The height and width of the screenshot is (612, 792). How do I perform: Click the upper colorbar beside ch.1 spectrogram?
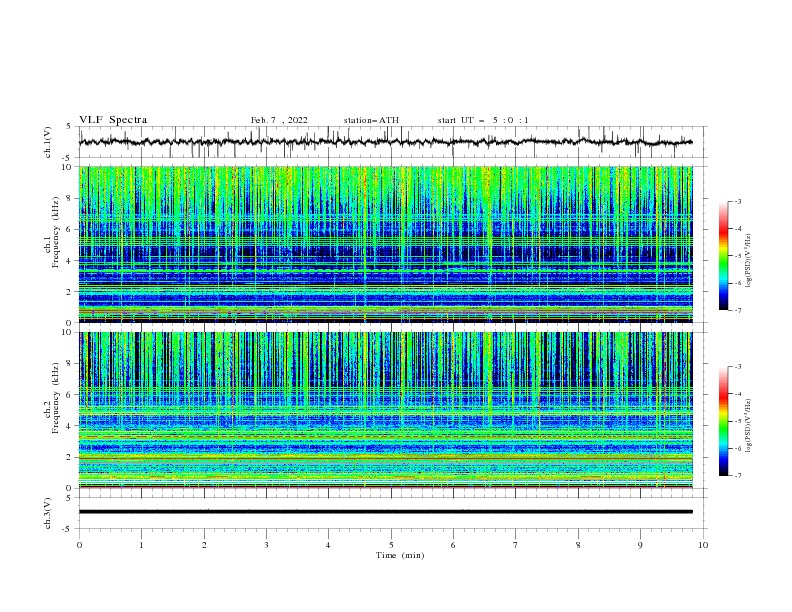point(723,255)
